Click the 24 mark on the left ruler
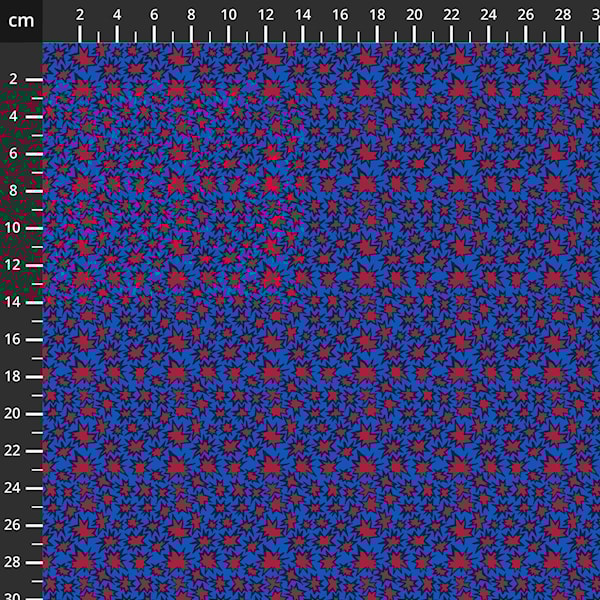The image size is (600, 600). (34, 488)
